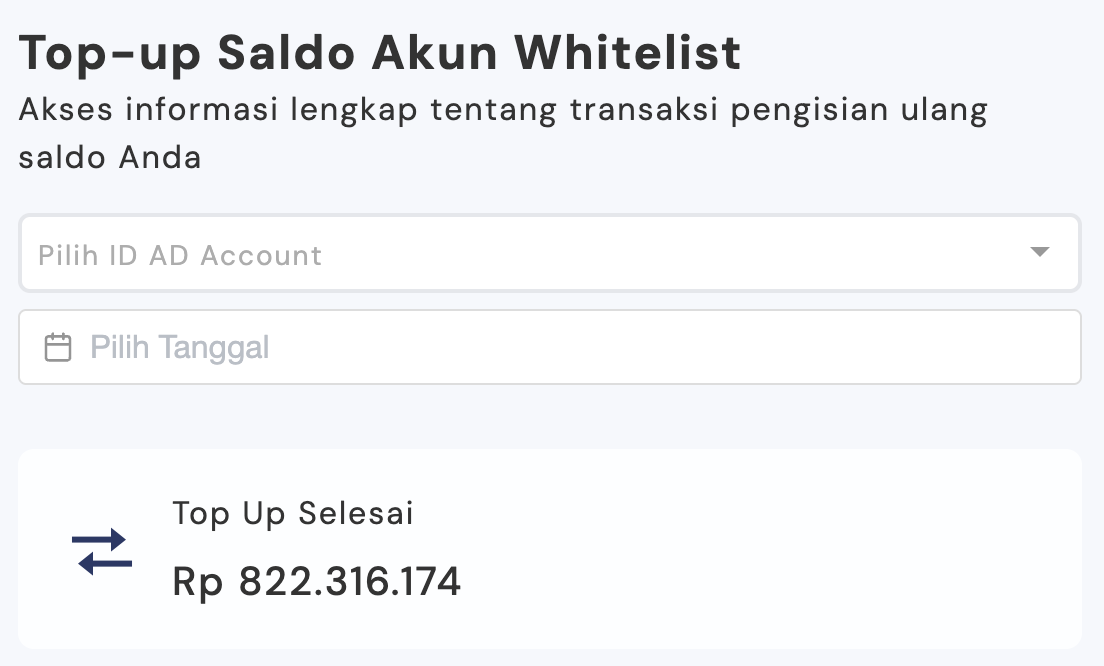Click the Pilih ID AD Account placeholder text
This screenshot has width=1104, height=666.
[180, 255]
